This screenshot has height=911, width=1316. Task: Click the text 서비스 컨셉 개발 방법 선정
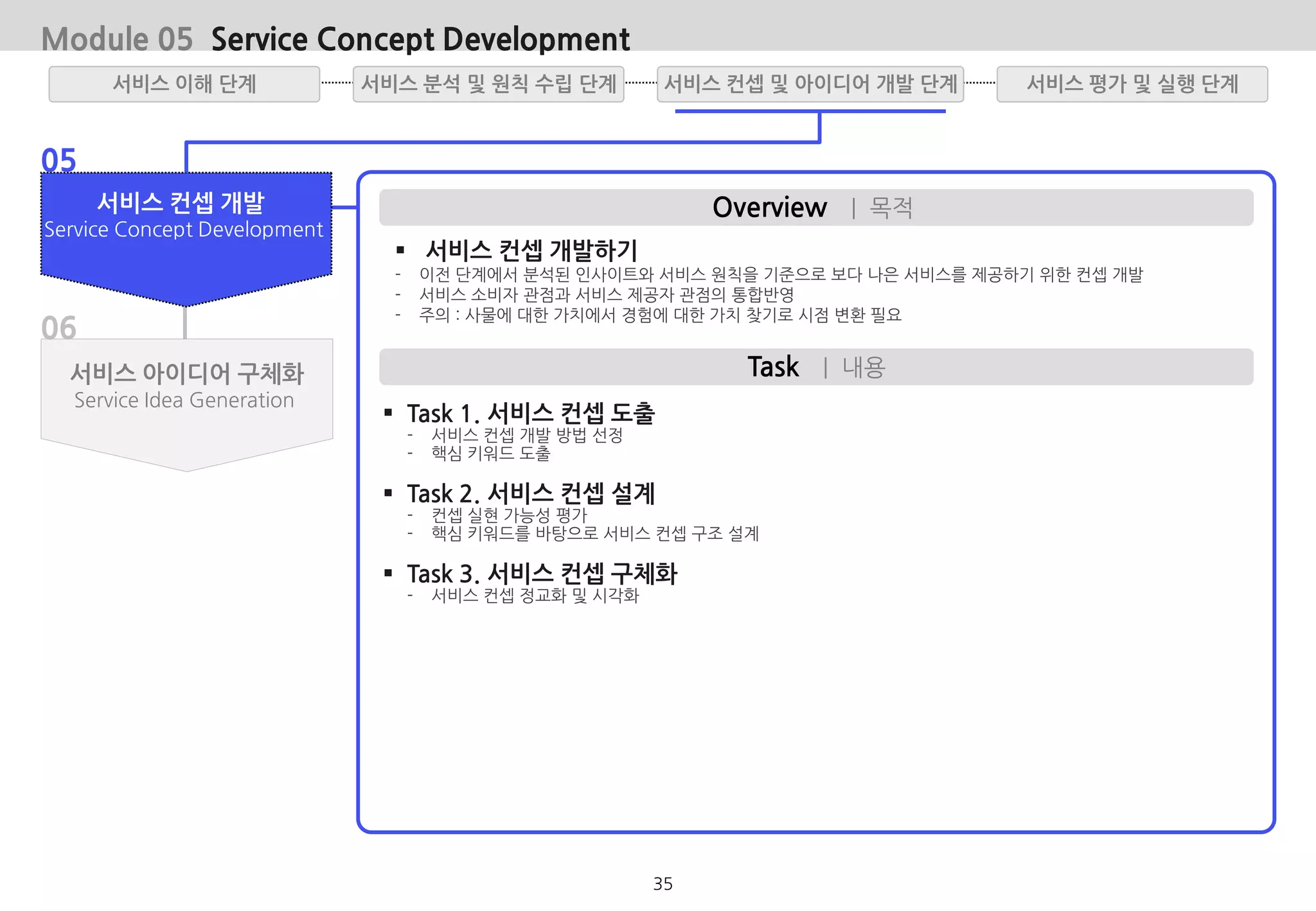pyautogui.click(x=527, y=436)
